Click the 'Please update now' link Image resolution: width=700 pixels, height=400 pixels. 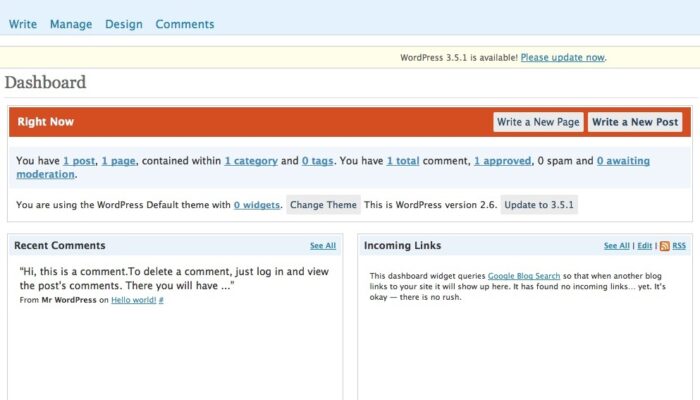coord(562,58)
